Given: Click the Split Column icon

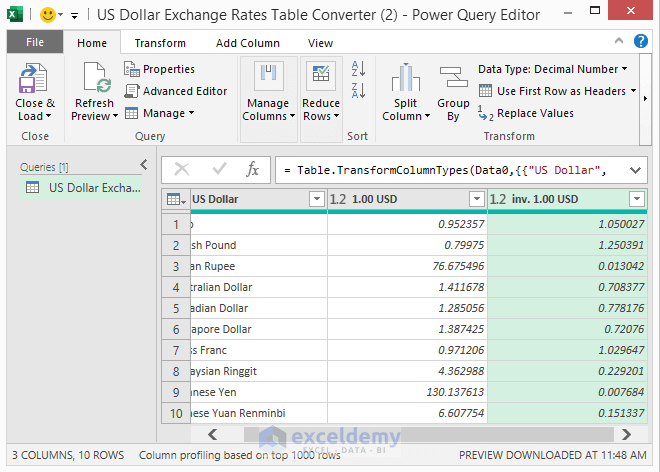Looking at the screenshot, I should (x=406, y=77).
